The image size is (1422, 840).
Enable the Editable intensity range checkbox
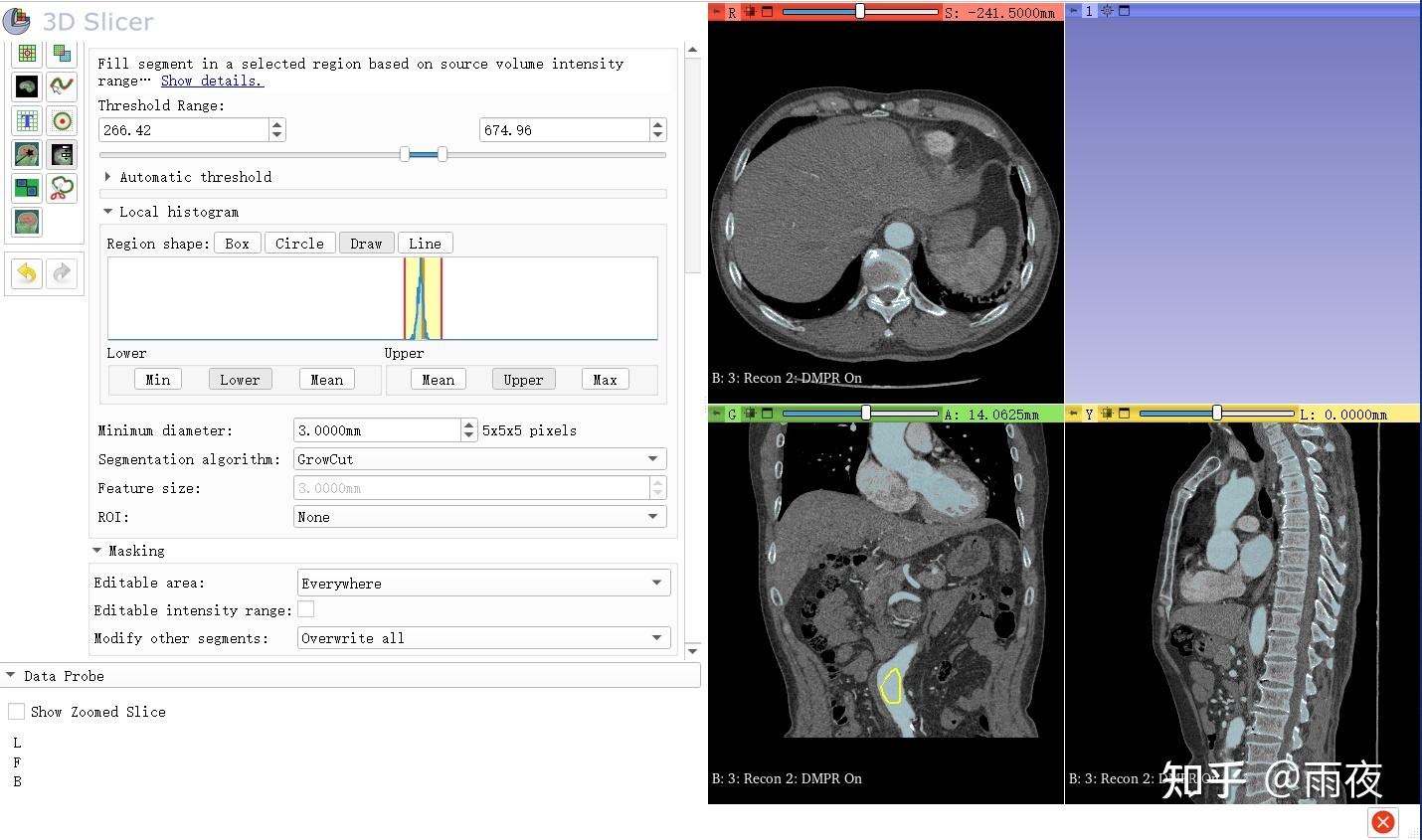pos(306,609)
